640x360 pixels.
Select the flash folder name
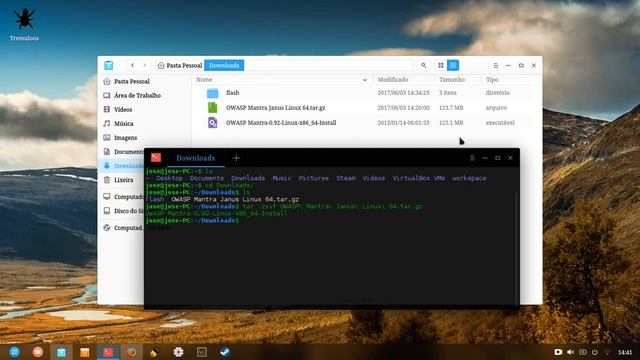tap(233, 93)
